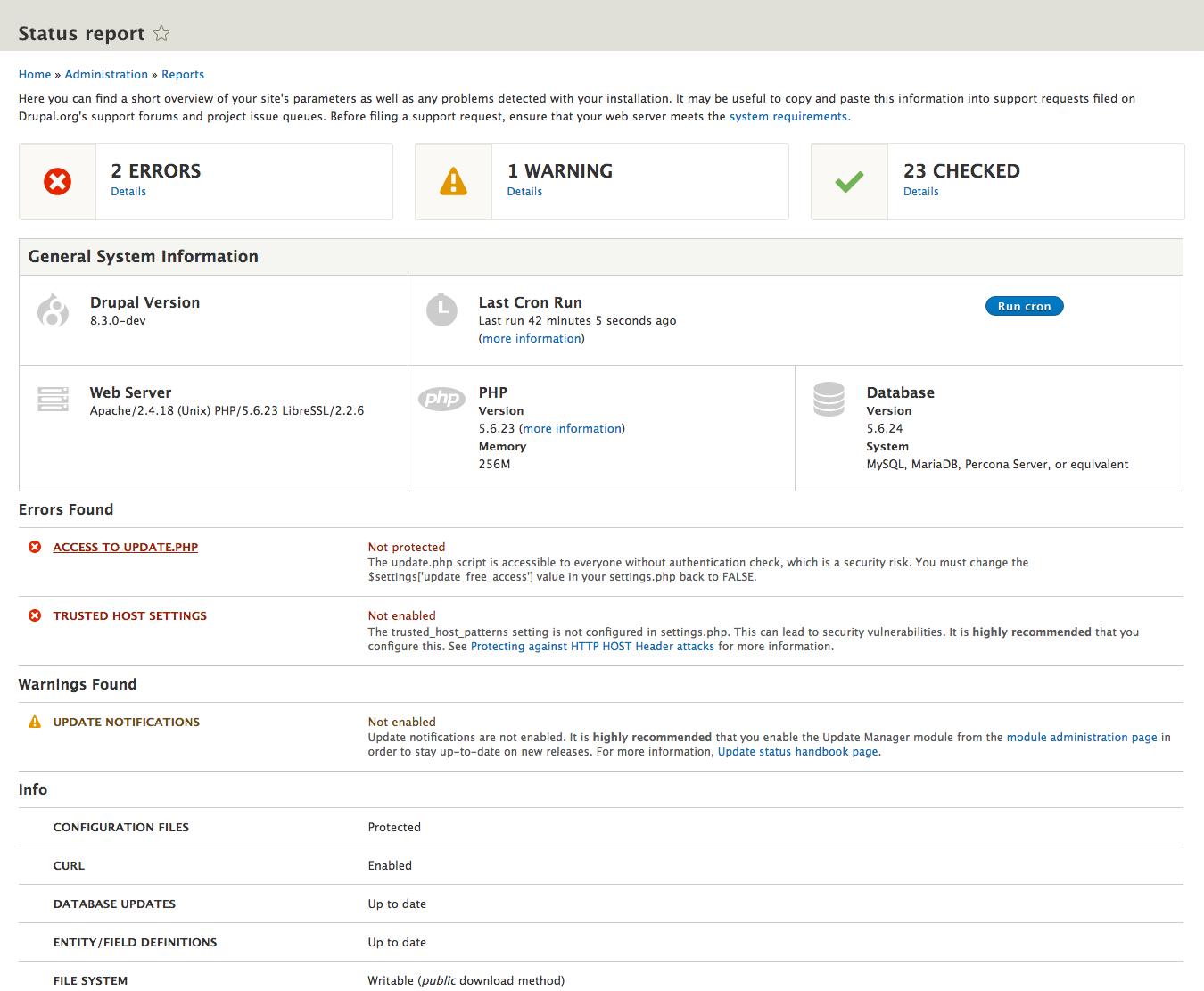Click the star icon beside Status report
Image resolution: width=1204 pixels, height=991 pixels.
[161, 34]
